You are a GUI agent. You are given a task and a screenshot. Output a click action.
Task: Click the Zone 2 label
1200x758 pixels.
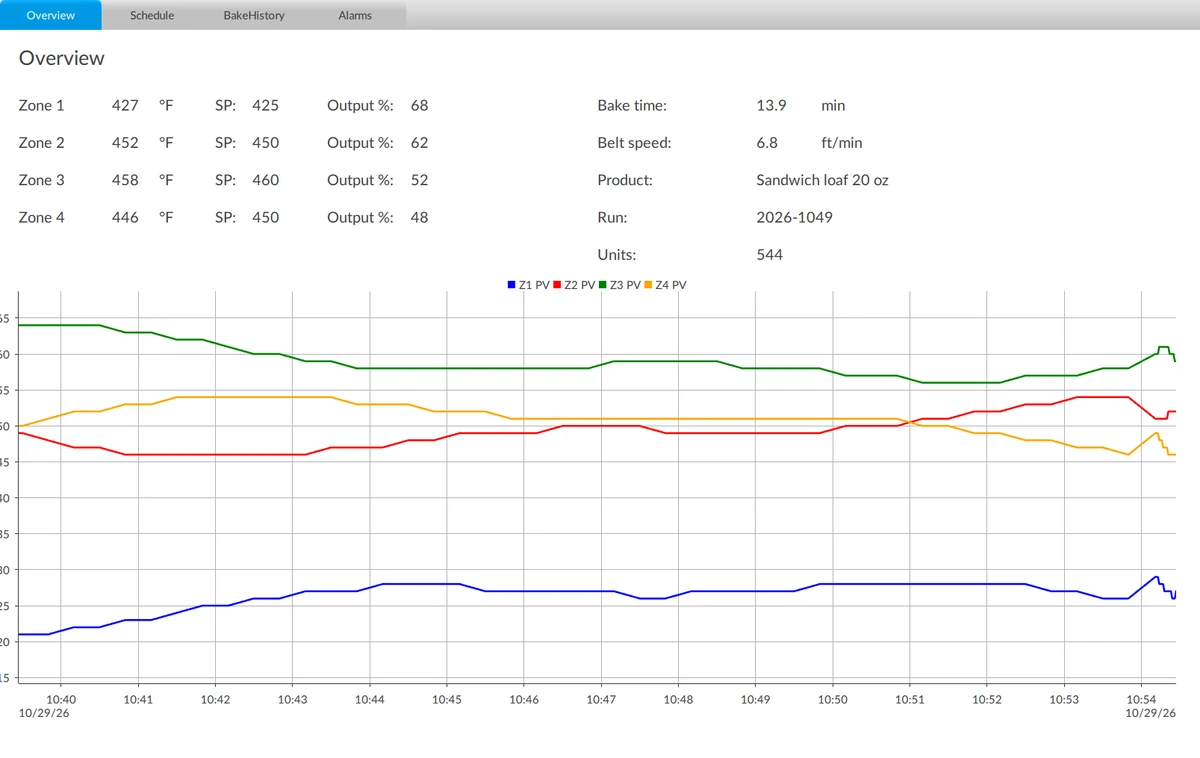[x=41, y=143]
